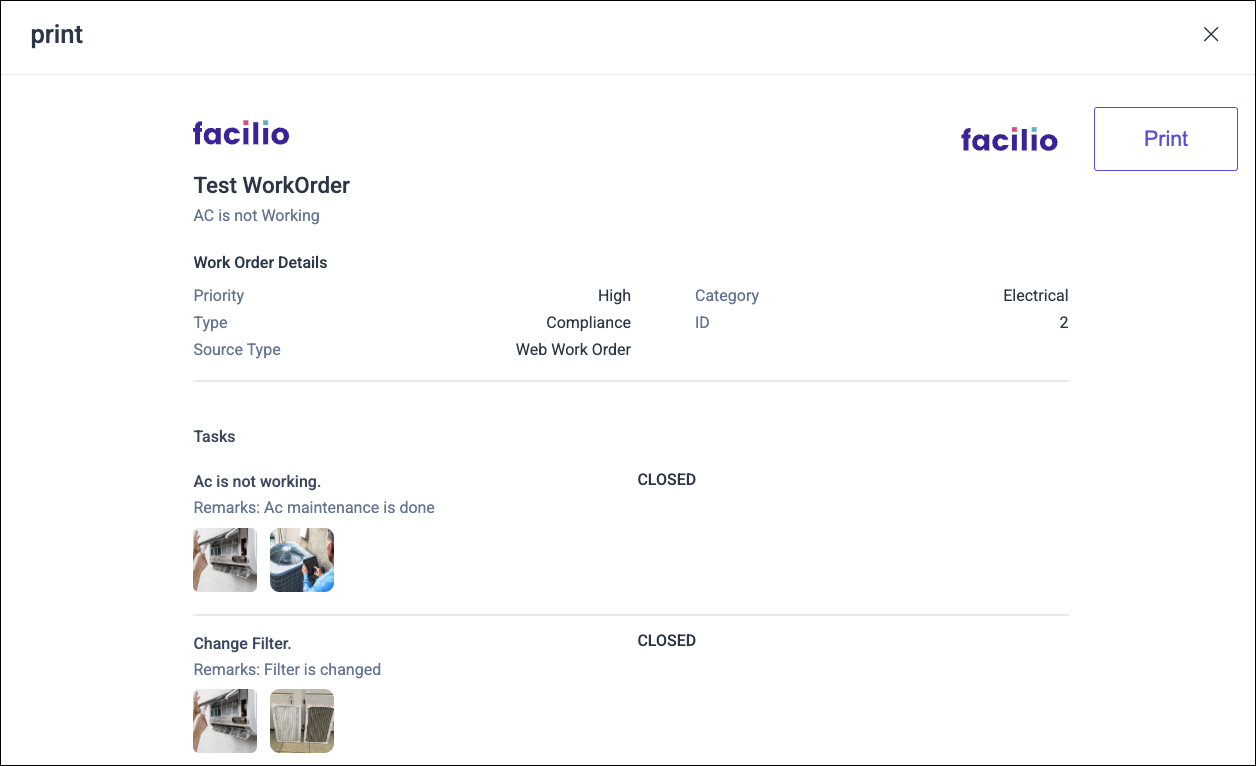Click the 'Web Work Order' source value
Viewport: 1256px width, 766px height.
[x=573, y=350]
